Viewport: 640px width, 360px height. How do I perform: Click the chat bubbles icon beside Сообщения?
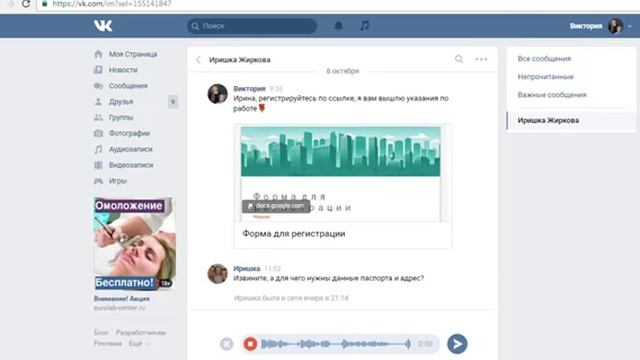[98, 86]
